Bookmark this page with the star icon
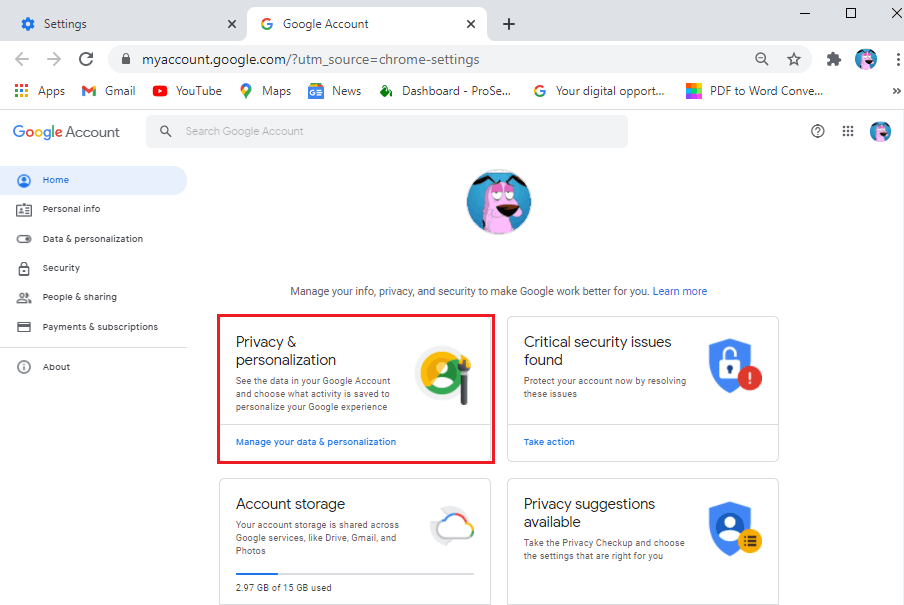Viewport: 904px width, 605px height. pos(794,59)
